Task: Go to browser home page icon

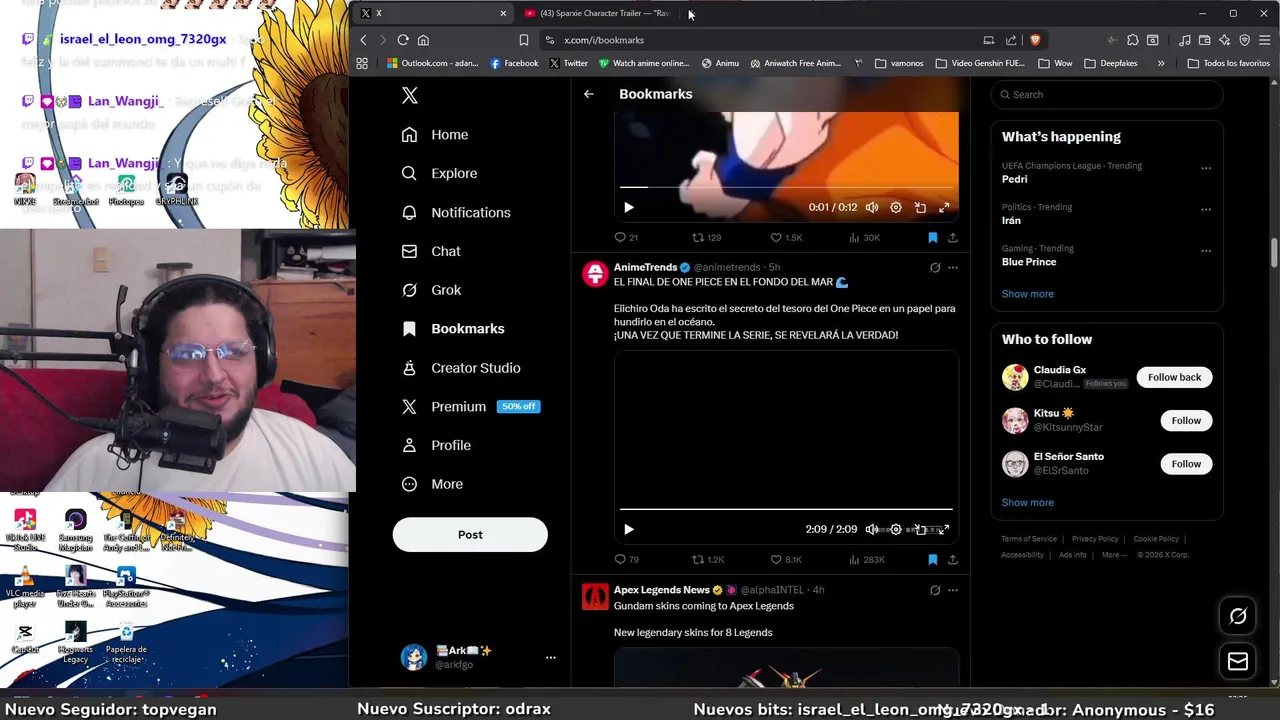Action: pyautogui.click(x=423, y=40)
